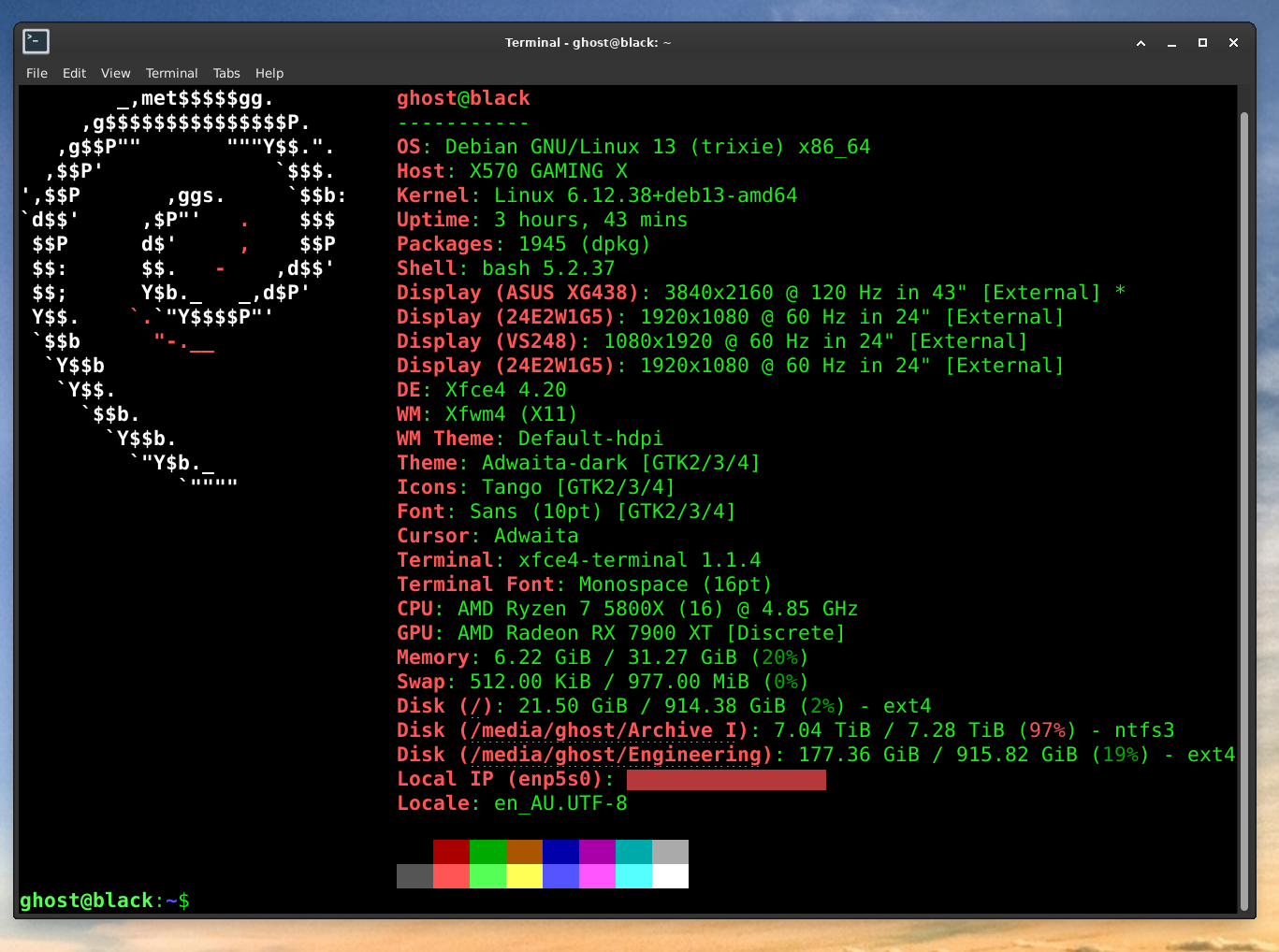
Task: Click the bright blue color block
Action: (x=560, y=876)
